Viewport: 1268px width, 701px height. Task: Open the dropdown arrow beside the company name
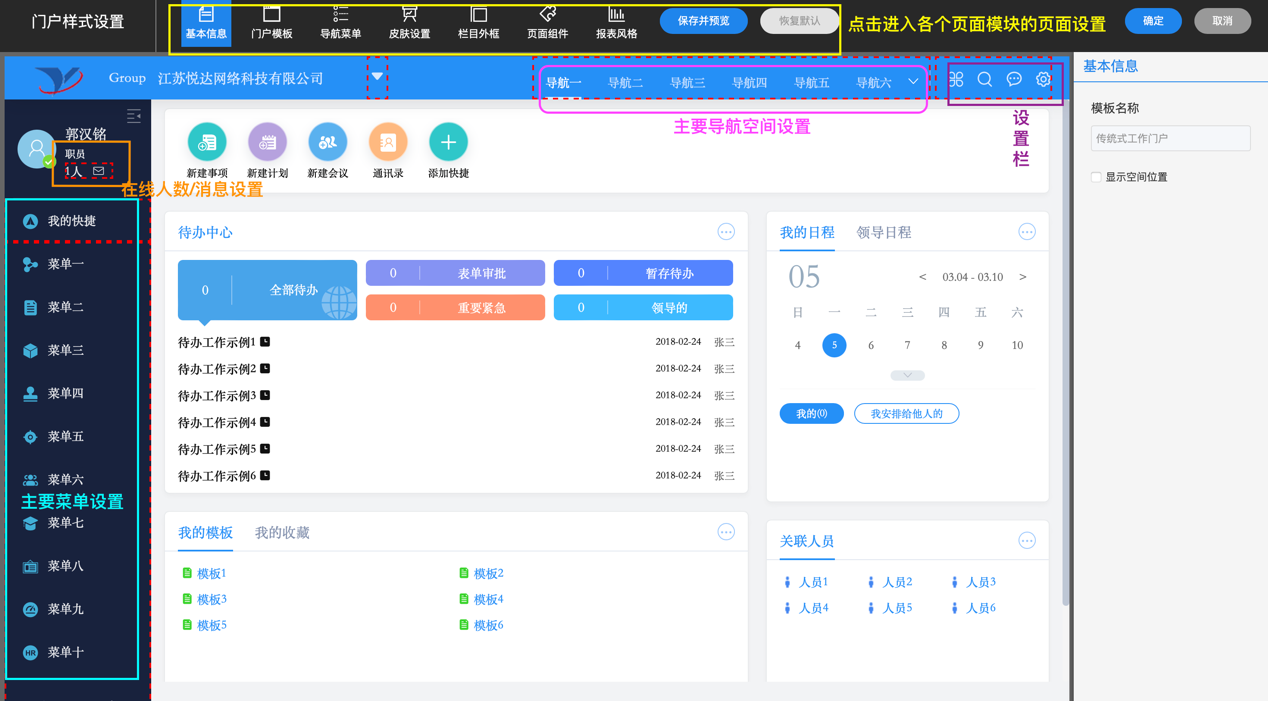378,74
